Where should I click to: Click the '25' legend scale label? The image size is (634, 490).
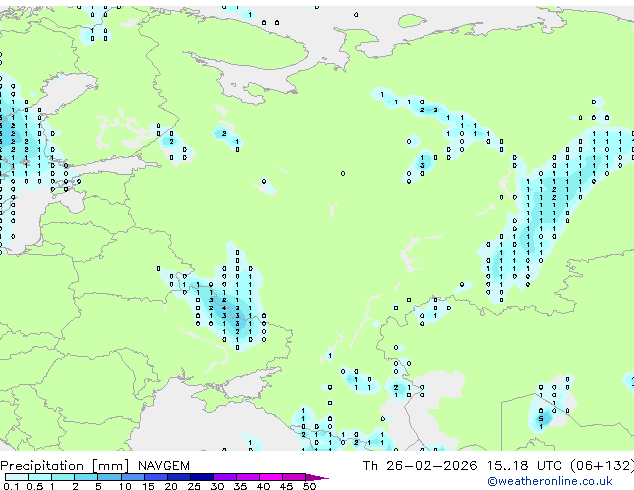pos(194,486)
